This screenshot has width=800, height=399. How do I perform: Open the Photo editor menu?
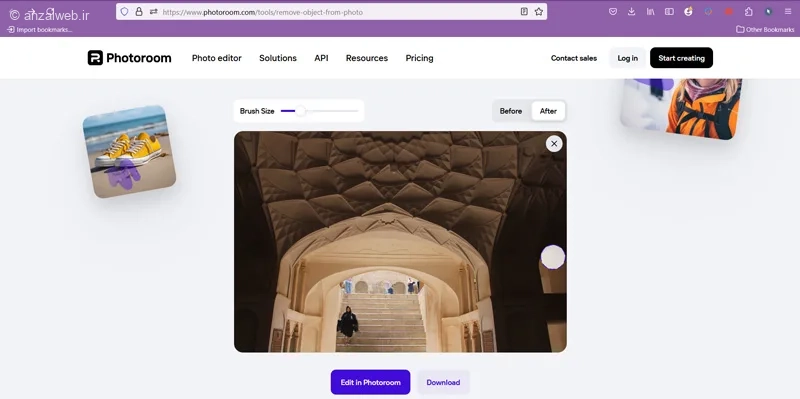(217, 58)
